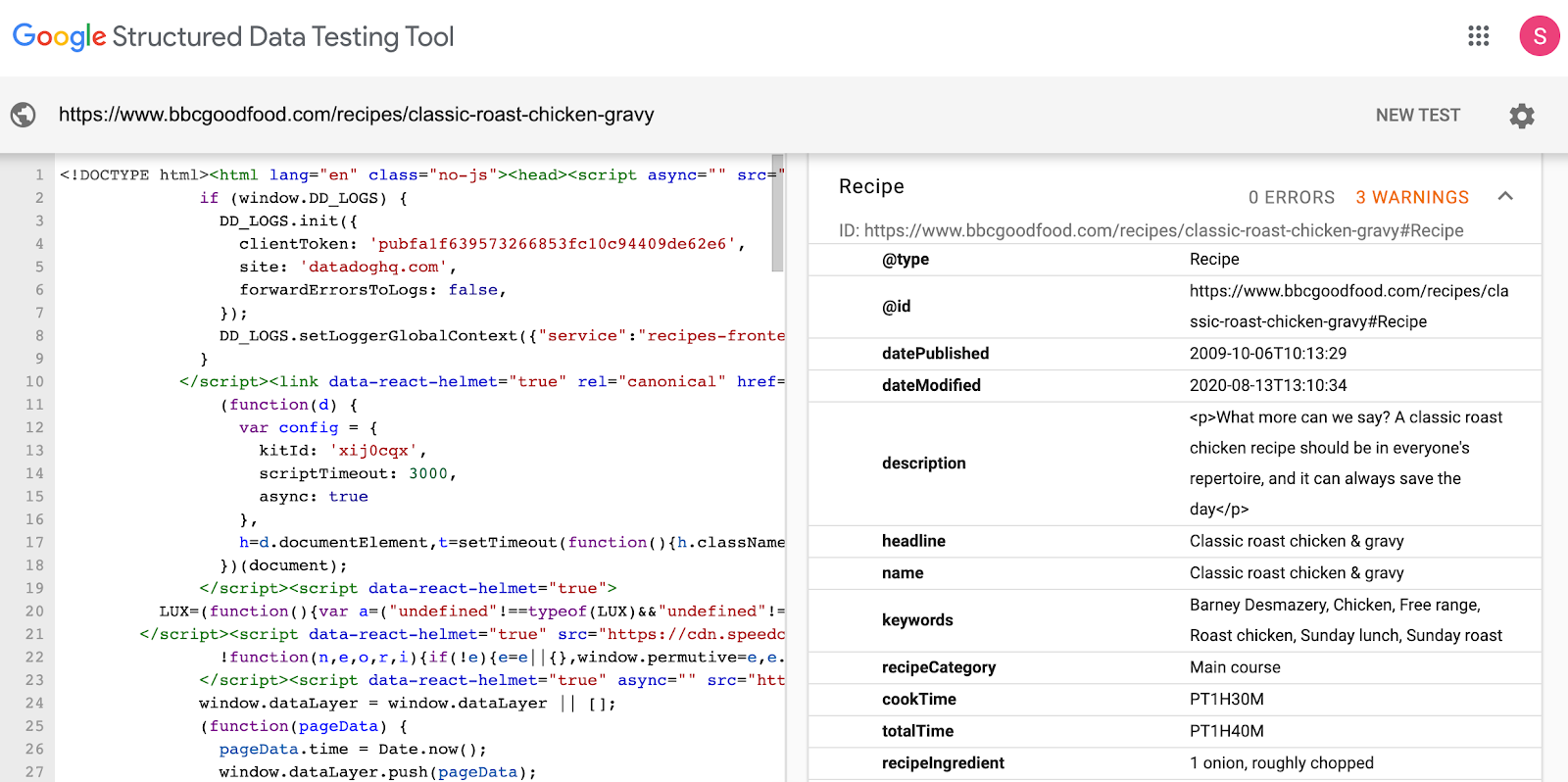
Task: Click the window.dataLayer assignment on line 24
Action: pyautogui.click(x=408, y=703)
